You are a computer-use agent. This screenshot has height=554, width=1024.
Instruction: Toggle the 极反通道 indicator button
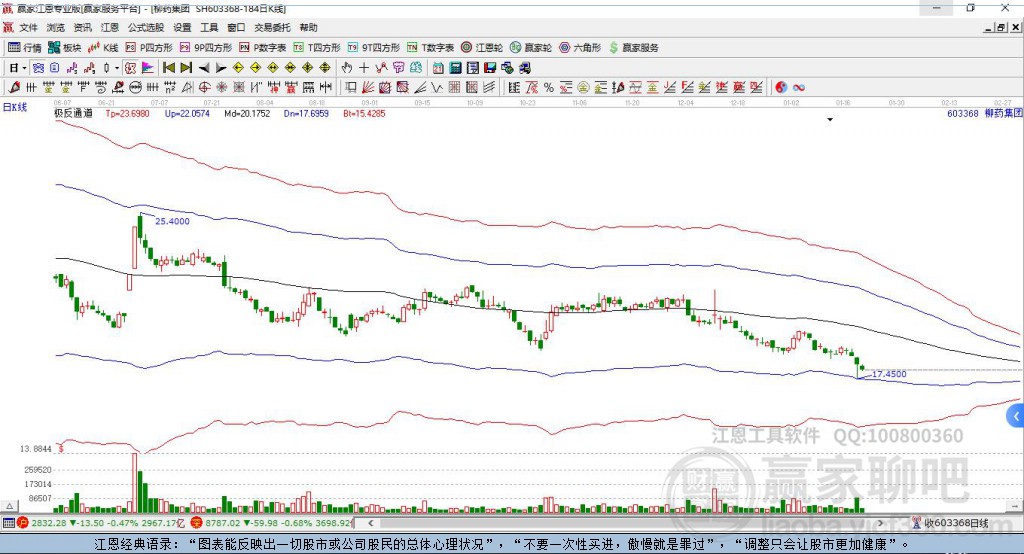pyautogui.click(x=130, y=68)
